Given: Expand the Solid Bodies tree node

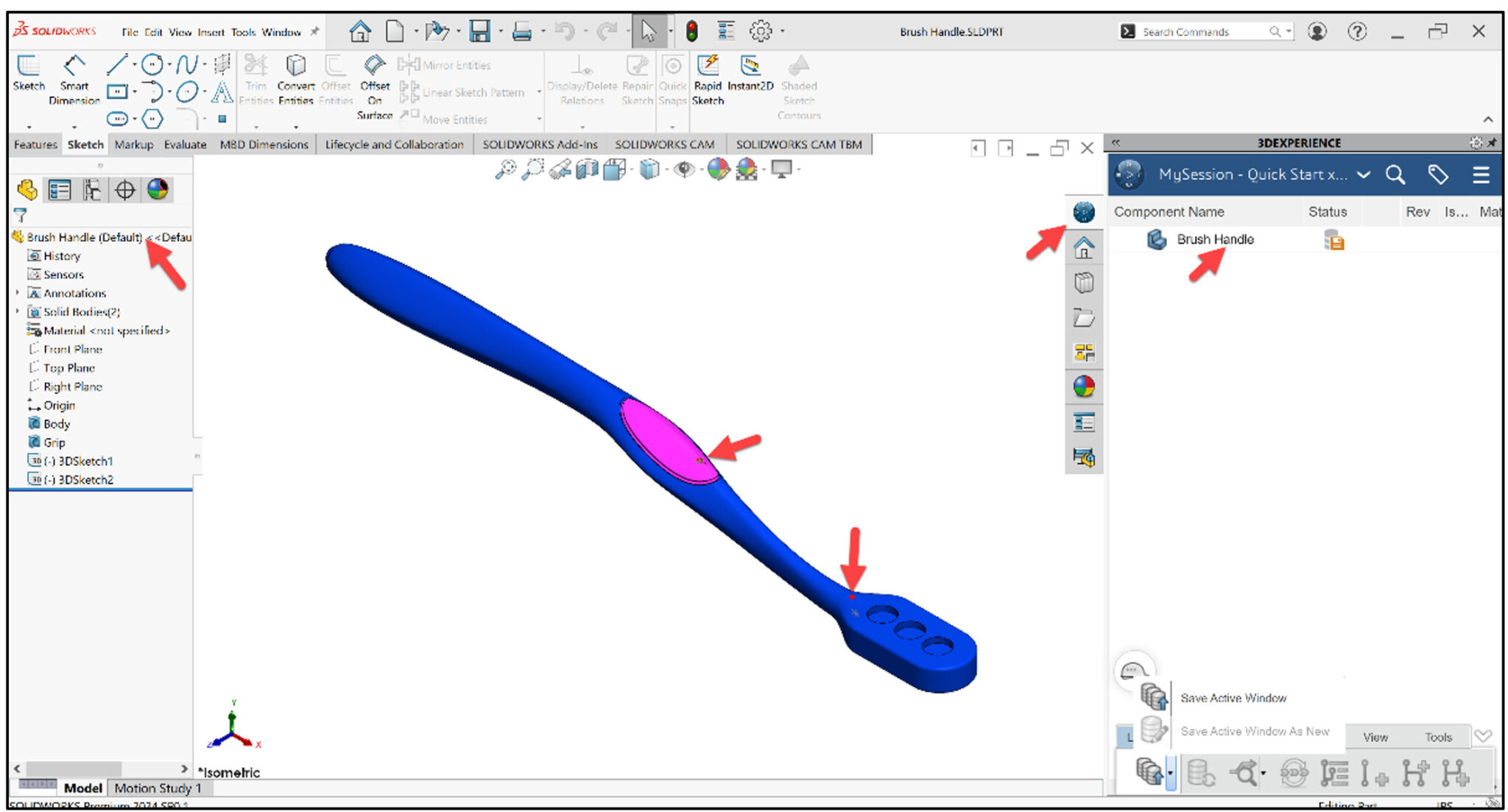Looking at the screenshot, I should pos(18,311).
